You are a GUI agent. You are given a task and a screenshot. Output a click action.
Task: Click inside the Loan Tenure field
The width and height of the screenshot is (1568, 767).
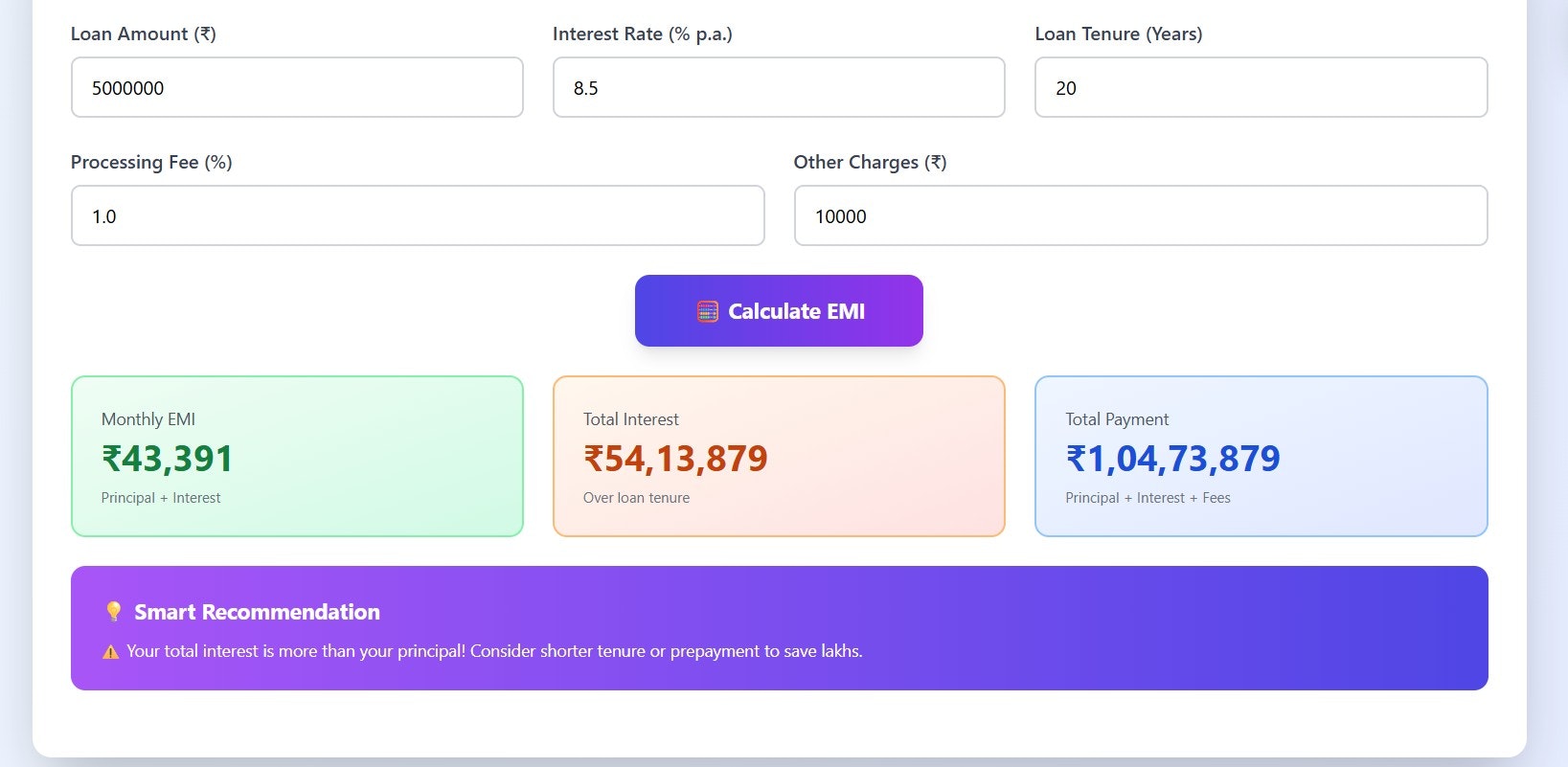1260,87
